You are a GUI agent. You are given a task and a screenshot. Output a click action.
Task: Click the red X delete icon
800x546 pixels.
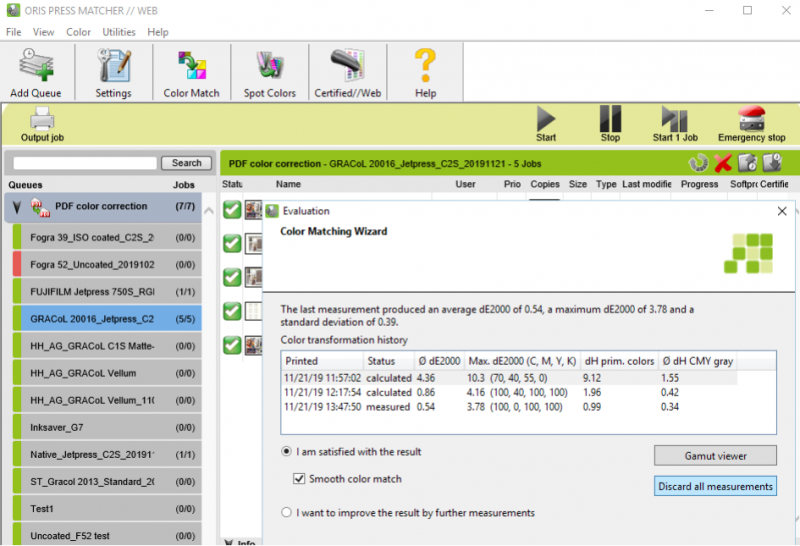click(x=723, y=163)
